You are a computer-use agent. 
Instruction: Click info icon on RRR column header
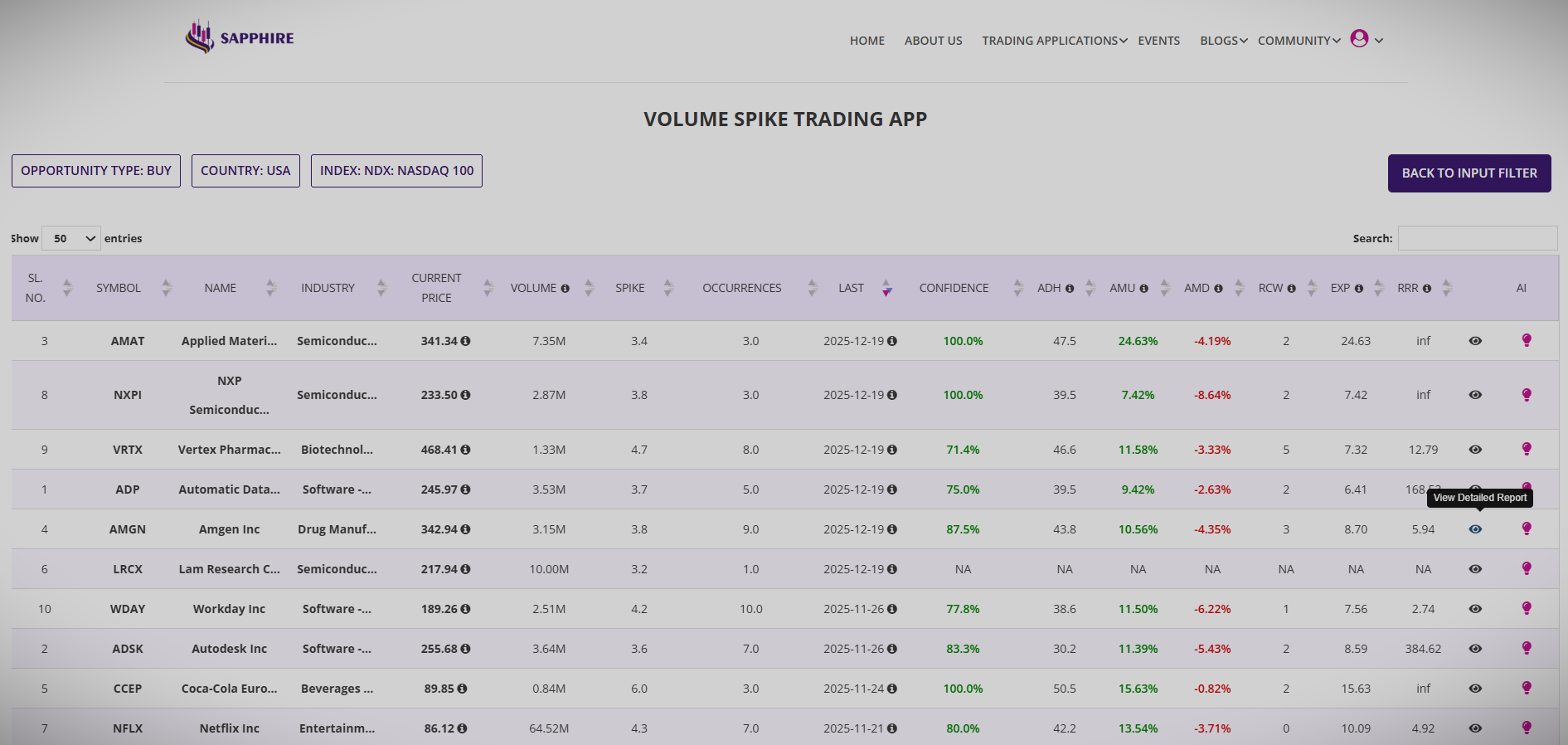coord(1426,289)
